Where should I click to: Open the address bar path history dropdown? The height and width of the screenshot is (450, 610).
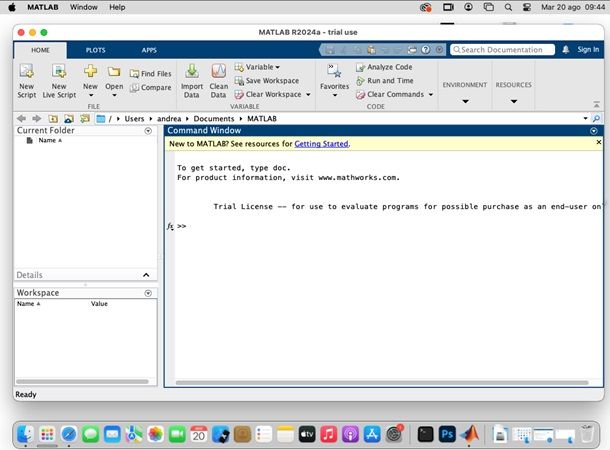point(585,118)
